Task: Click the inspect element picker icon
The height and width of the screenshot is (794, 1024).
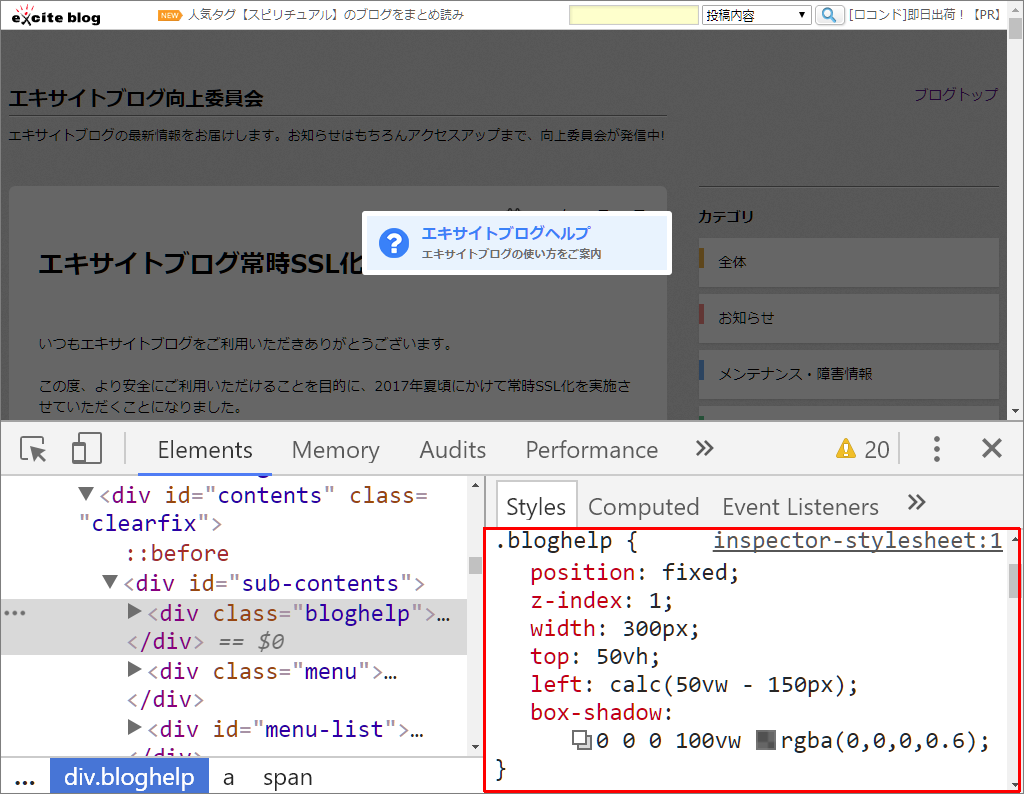Action: coord(33,449)
